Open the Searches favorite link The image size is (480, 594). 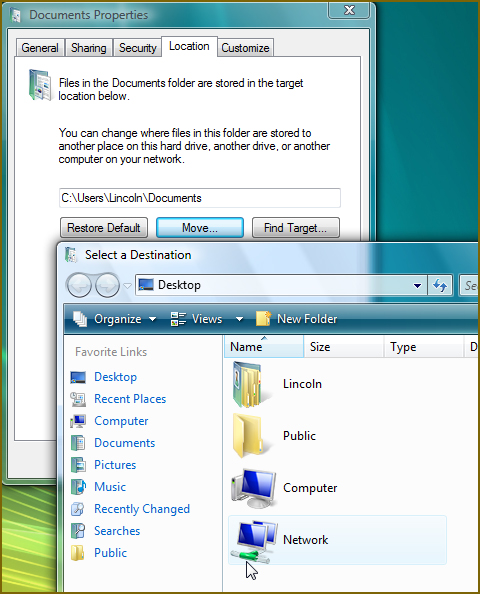pos(117,531)
